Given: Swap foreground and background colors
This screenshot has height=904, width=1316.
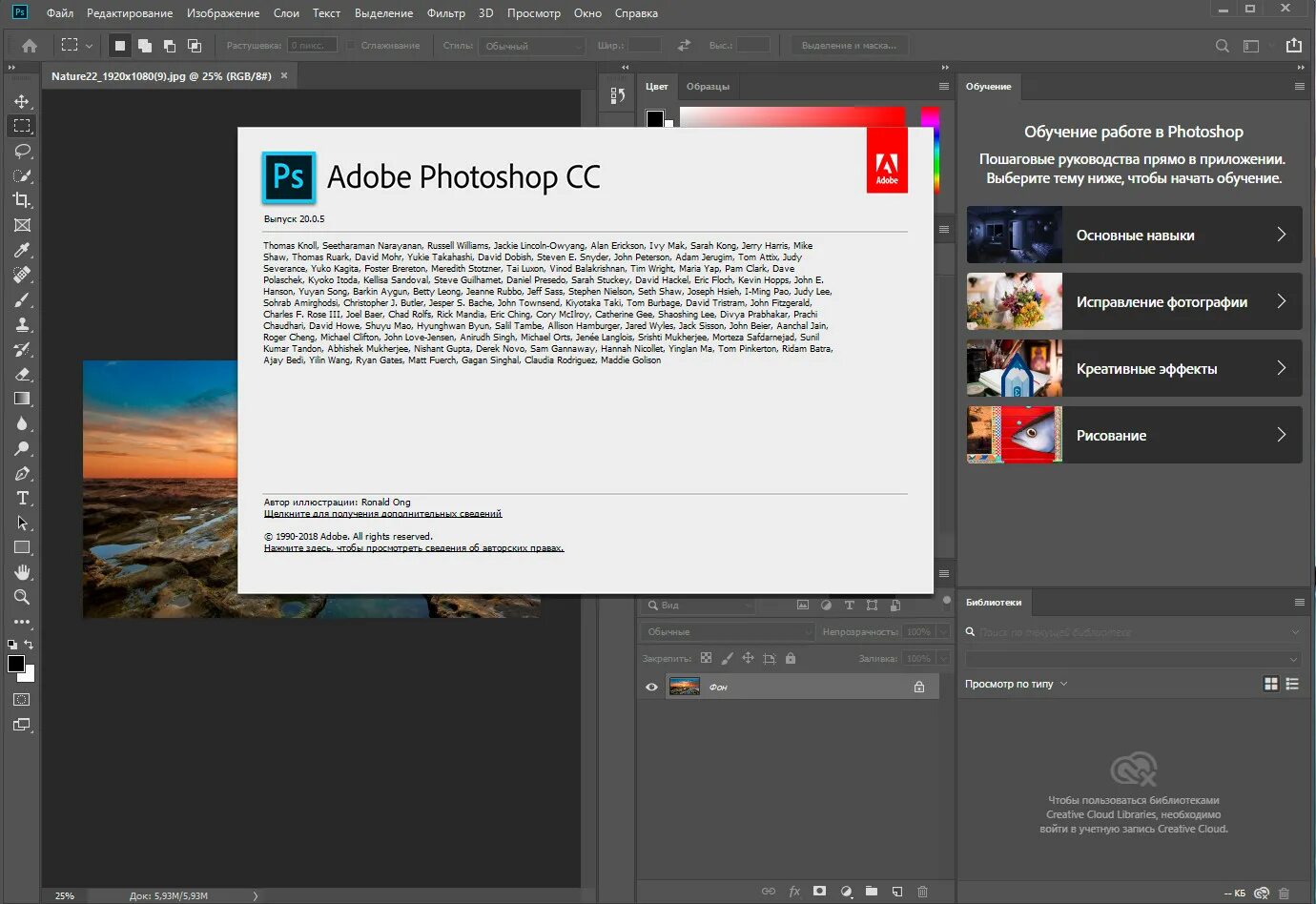Looking at the screenshot, I should click(30, 645).
